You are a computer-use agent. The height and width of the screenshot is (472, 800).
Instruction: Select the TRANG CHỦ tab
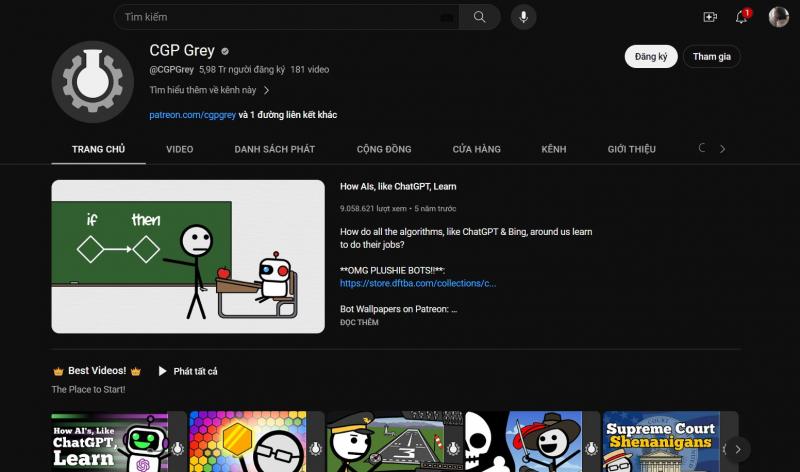pos(98,150)
